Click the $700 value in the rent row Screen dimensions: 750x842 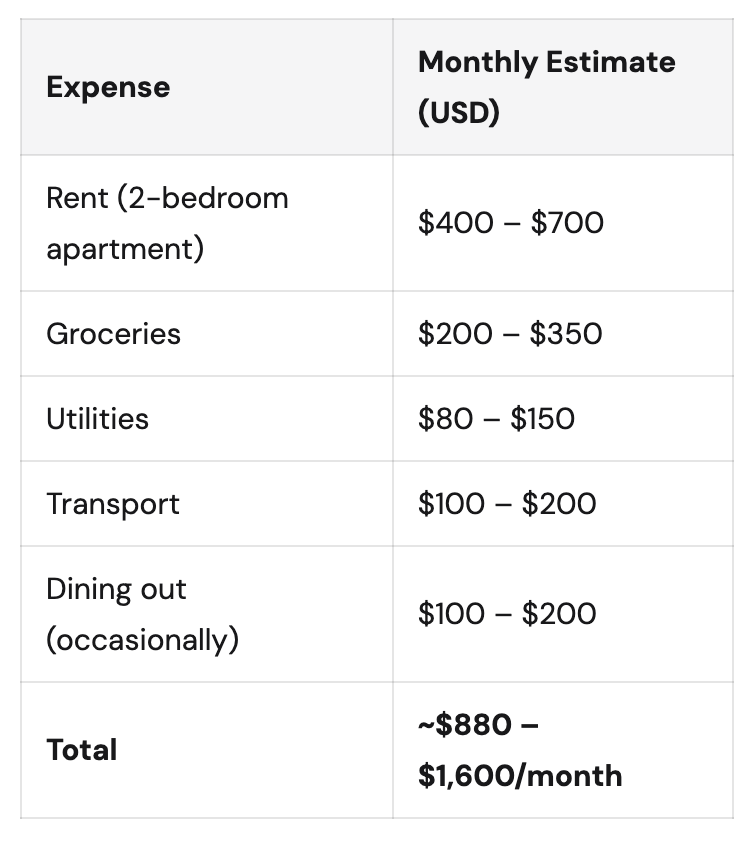tap(567, 222)
